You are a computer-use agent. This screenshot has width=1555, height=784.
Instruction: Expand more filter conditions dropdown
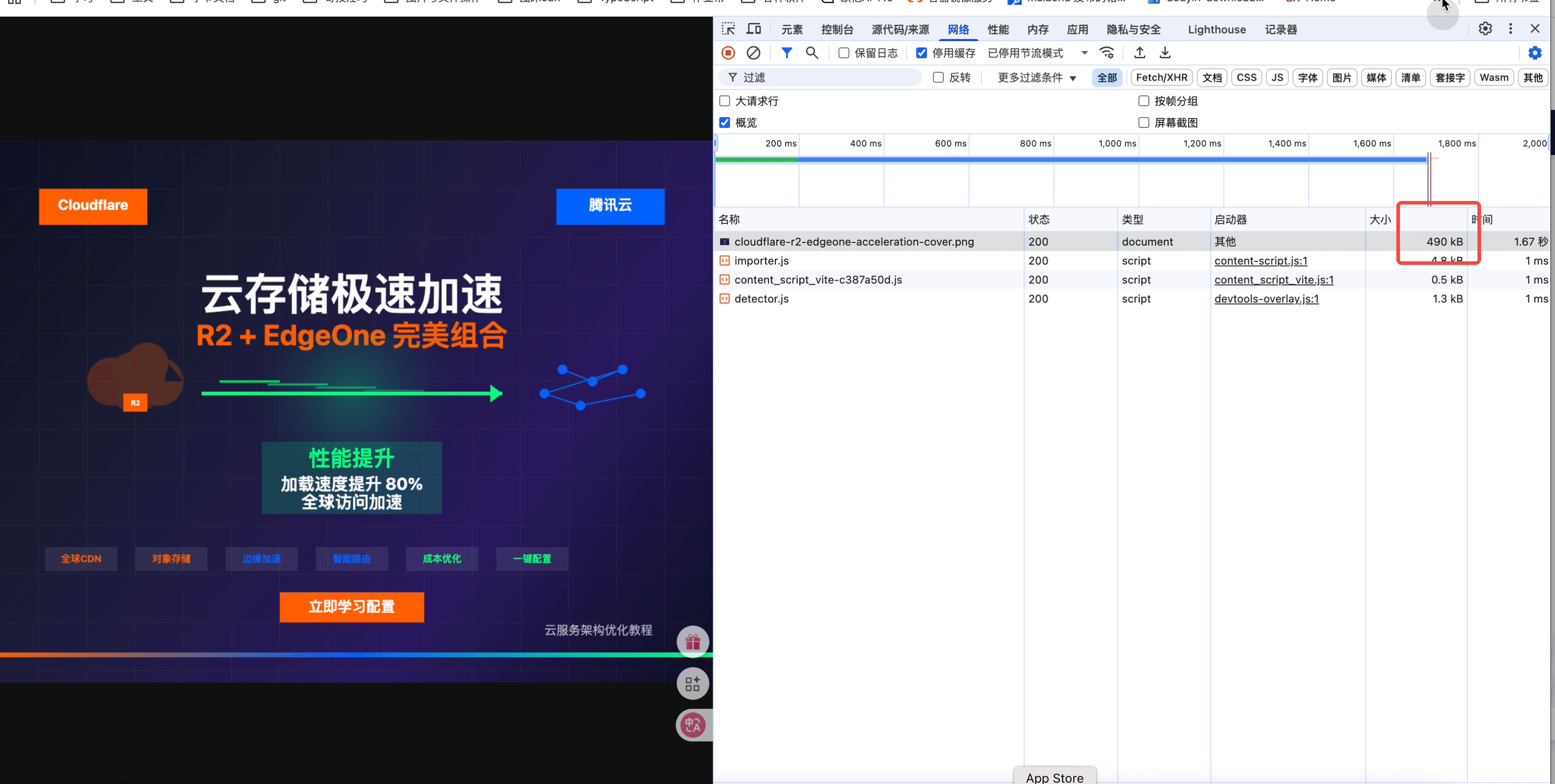1037,78
